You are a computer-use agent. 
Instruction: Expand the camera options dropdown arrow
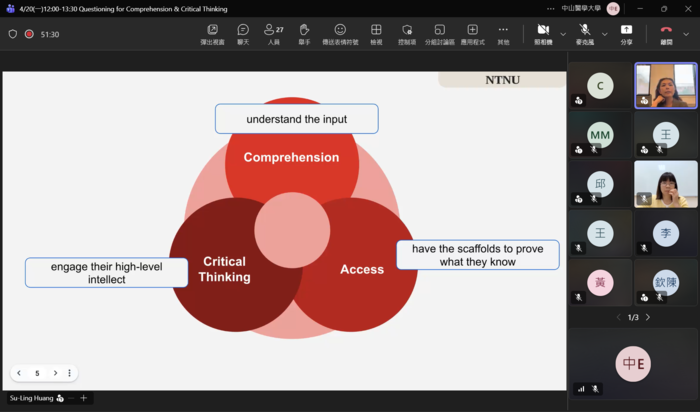click(x=562, y=33)
